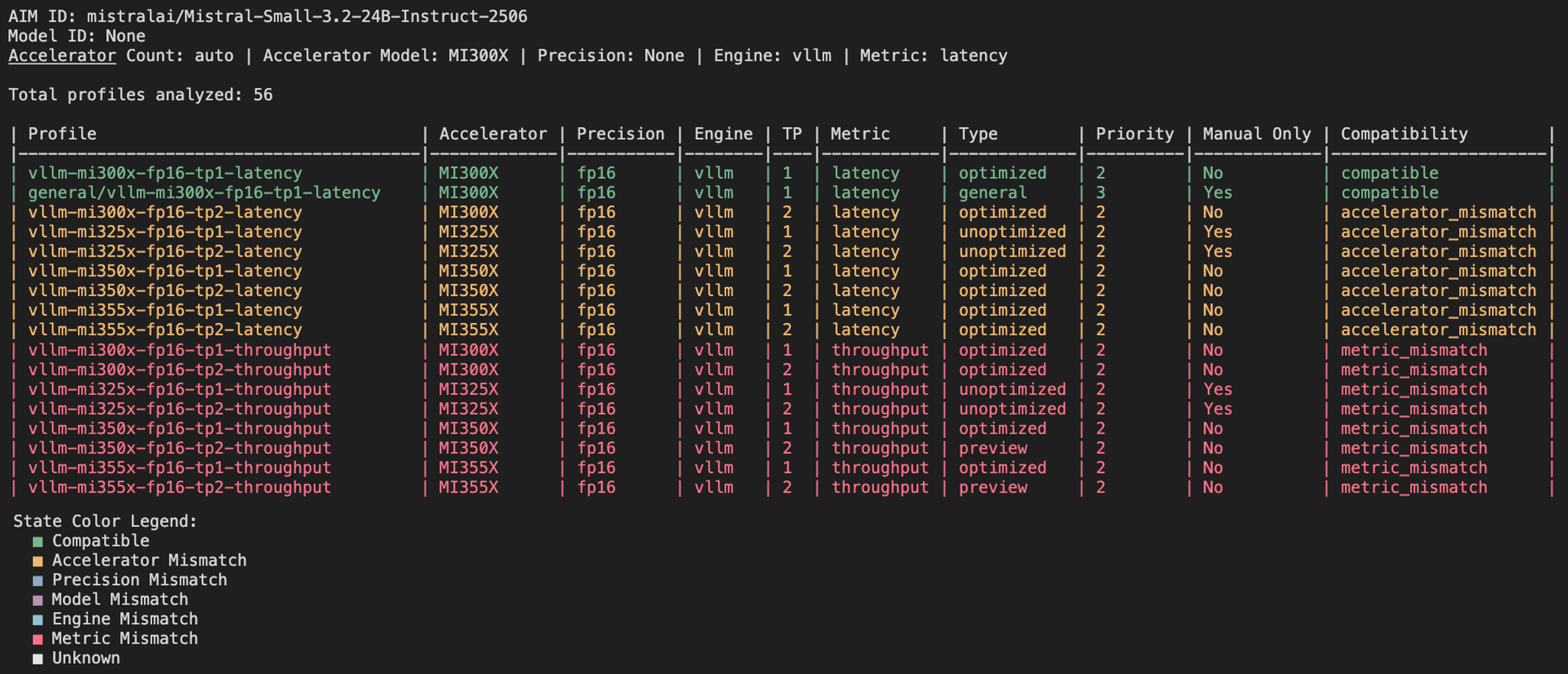
Task: Click 'preview' type in vllm-mi350x-fp16-tp2-throughput row
Action: point(992,448)
